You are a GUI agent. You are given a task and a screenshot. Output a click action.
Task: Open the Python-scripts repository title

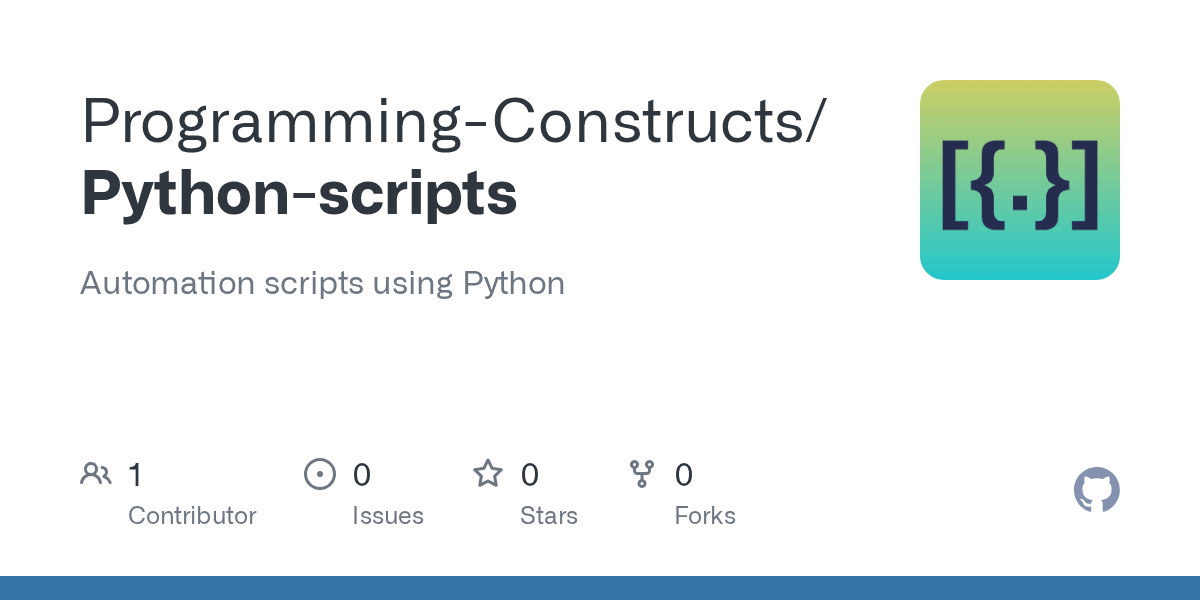299,194
